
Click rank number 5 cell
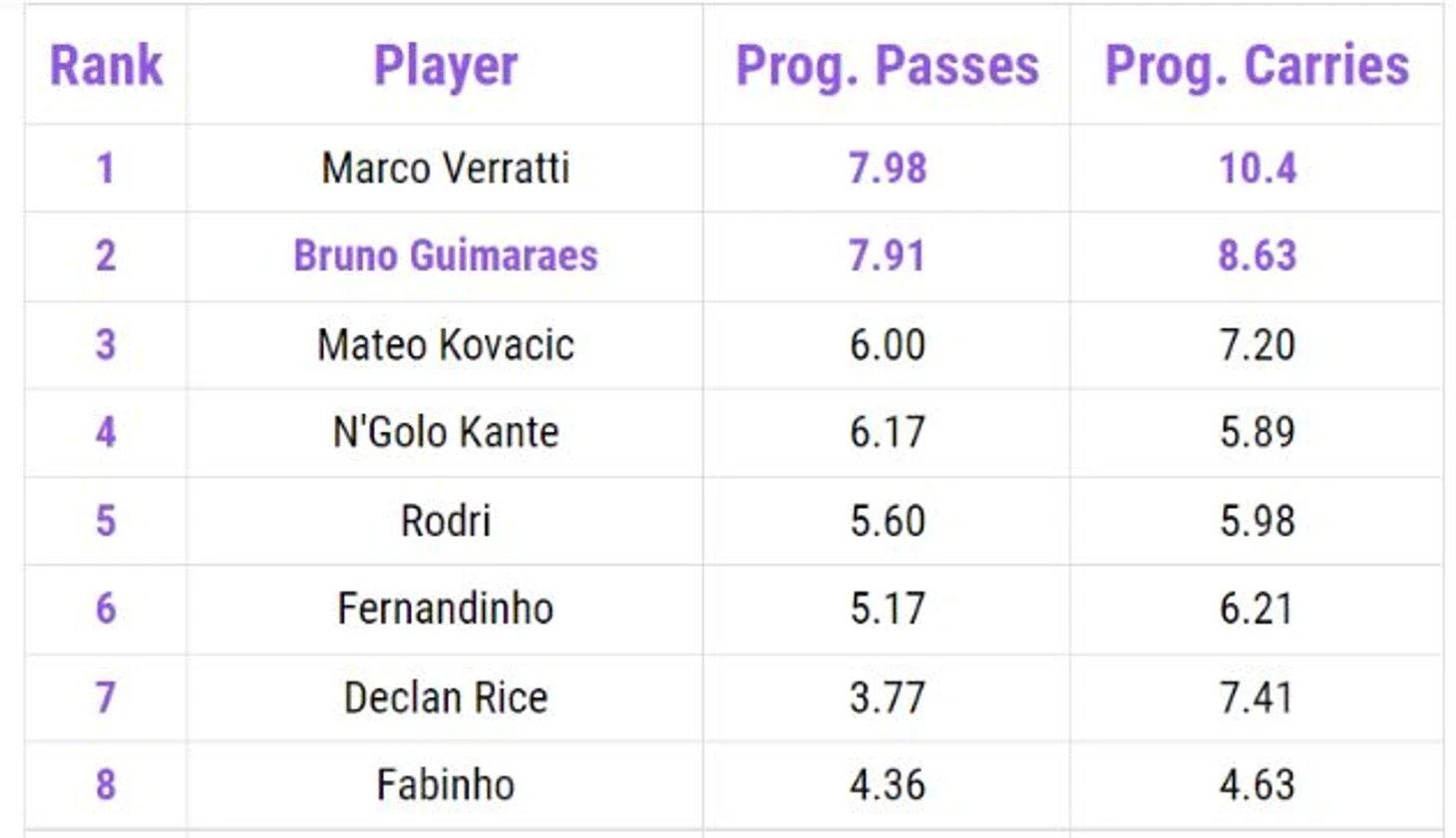106,521
